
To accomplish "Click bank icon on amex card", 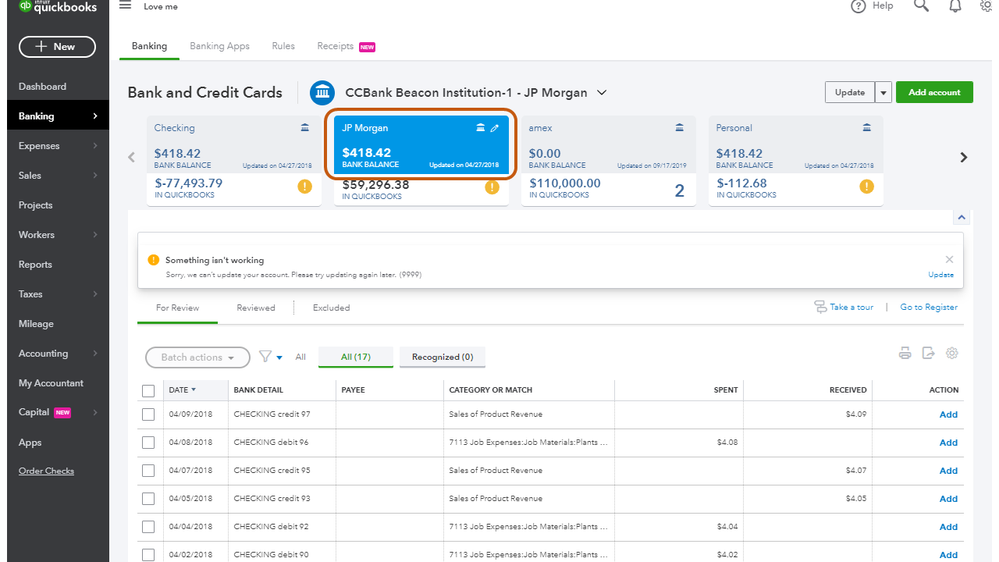I will click(x=679, y=127).
